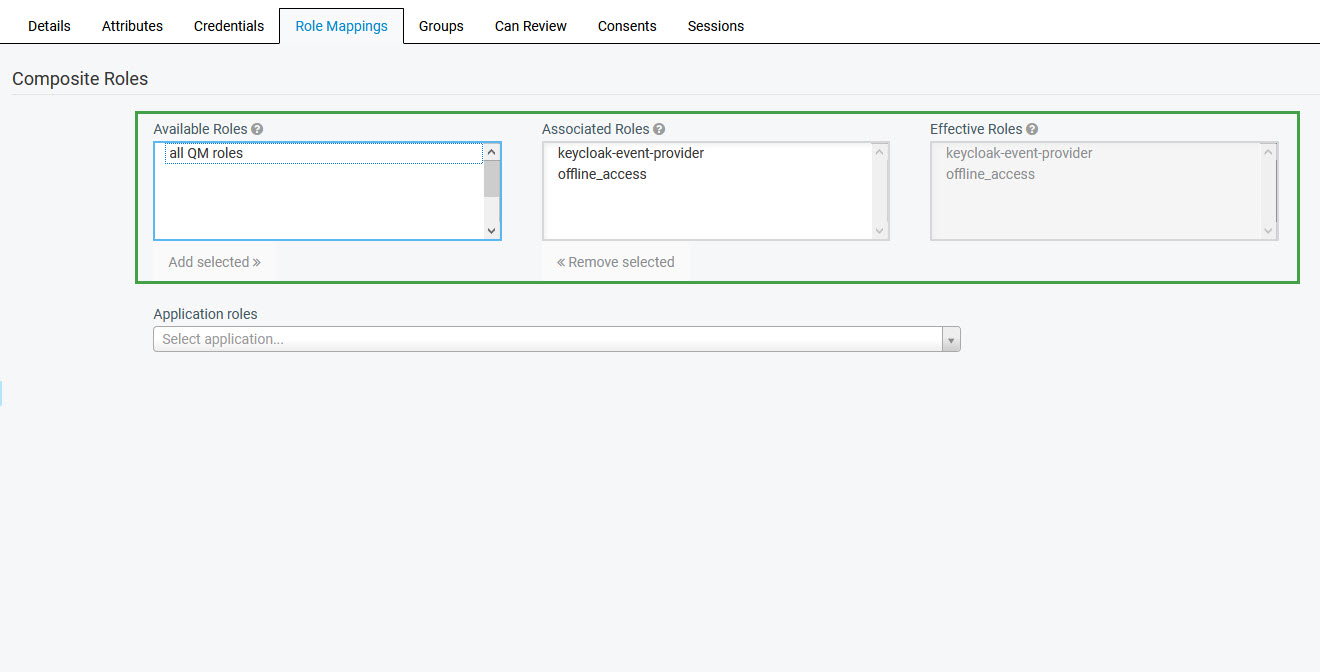Open the Details tab
Viewport: 1320px width, 672px height.
point(49,26)
